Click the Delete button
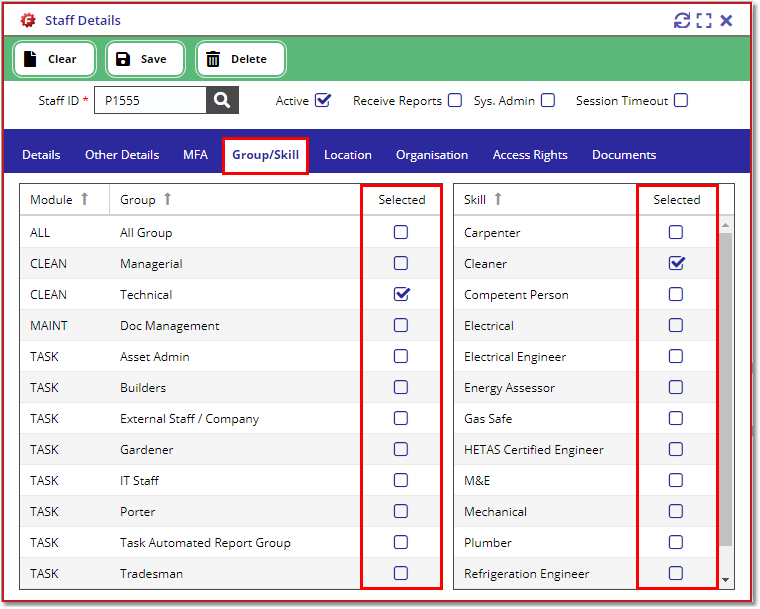This screenshot has width=760, height=609. coord(240,59)
